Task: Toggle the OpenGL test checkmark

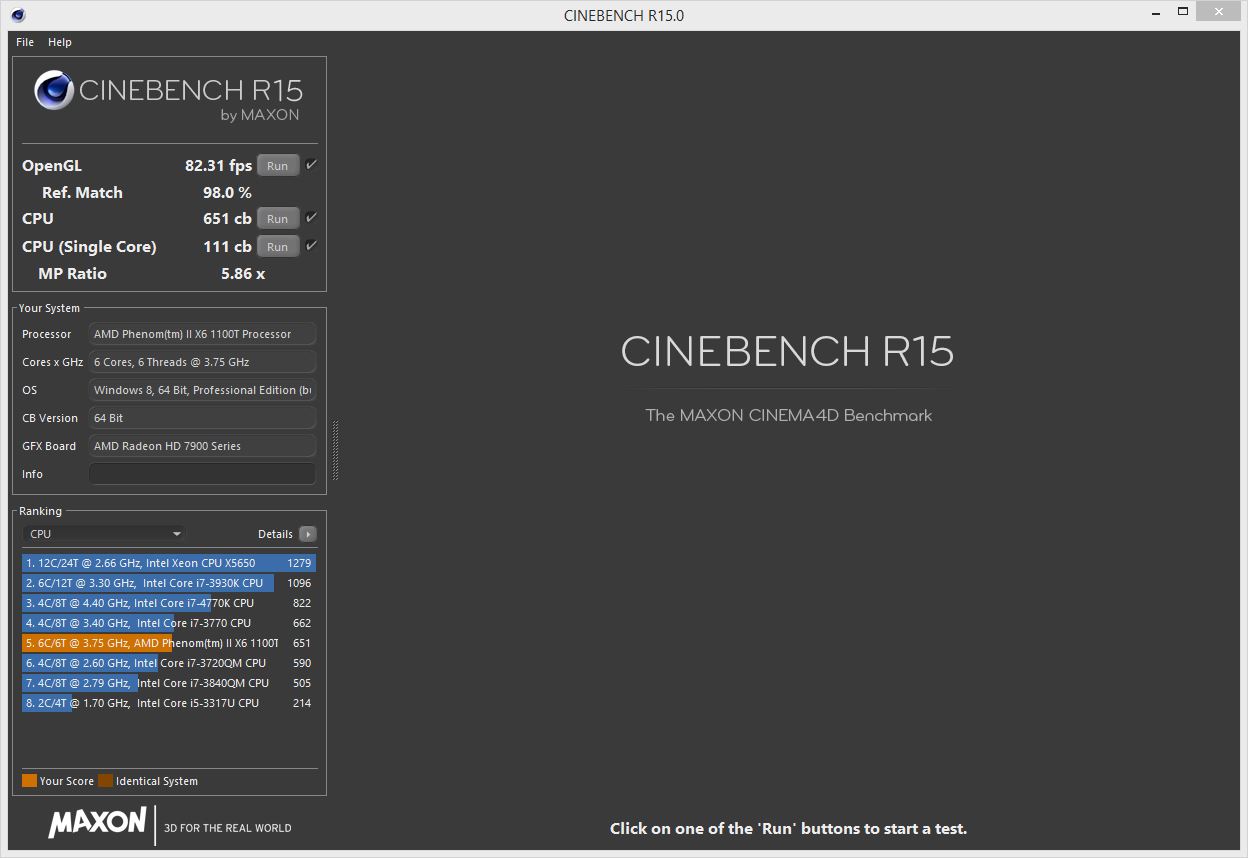Action: click(311, 165)
